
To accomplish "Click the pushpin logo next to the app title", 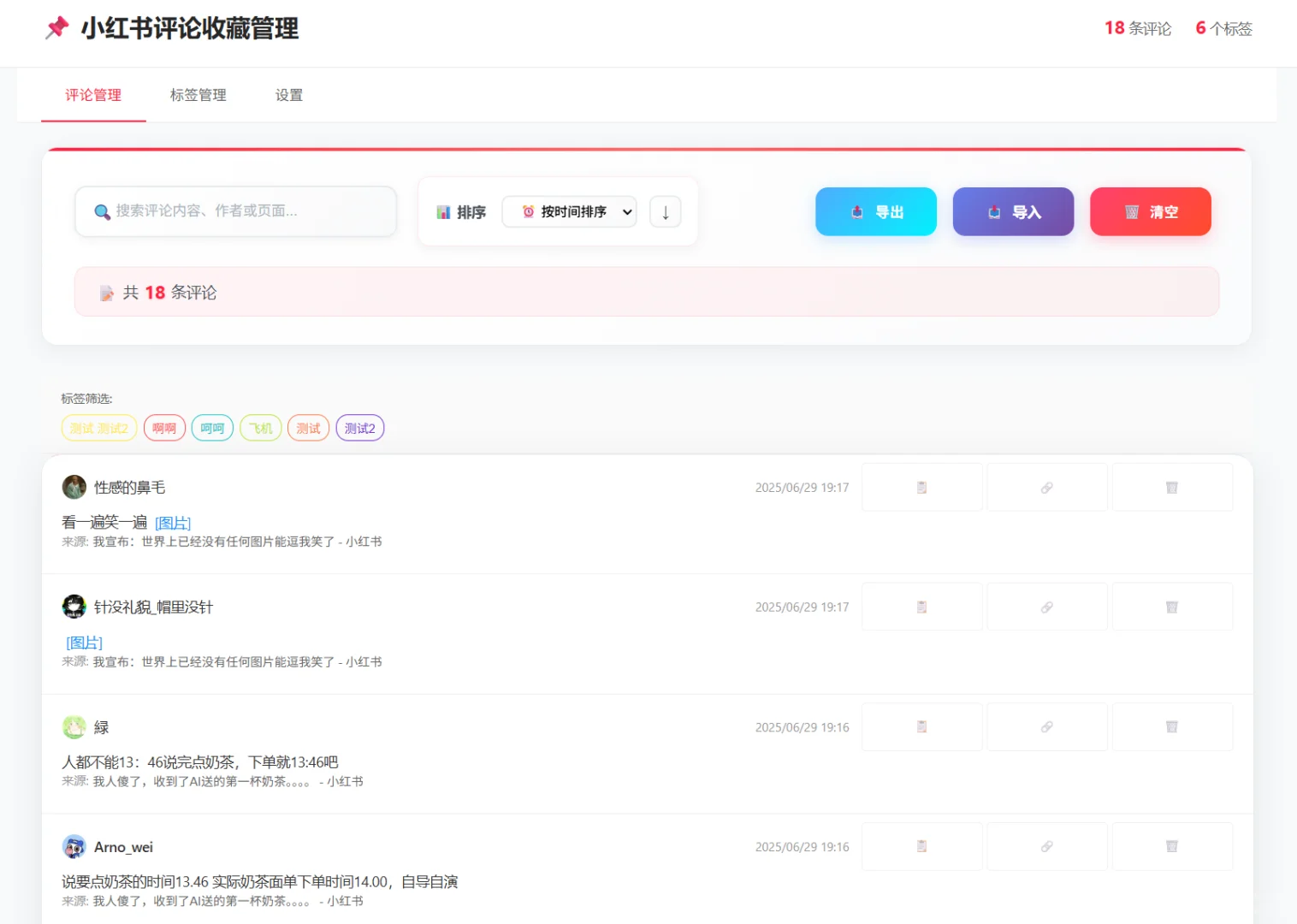I will coord(56,27).
